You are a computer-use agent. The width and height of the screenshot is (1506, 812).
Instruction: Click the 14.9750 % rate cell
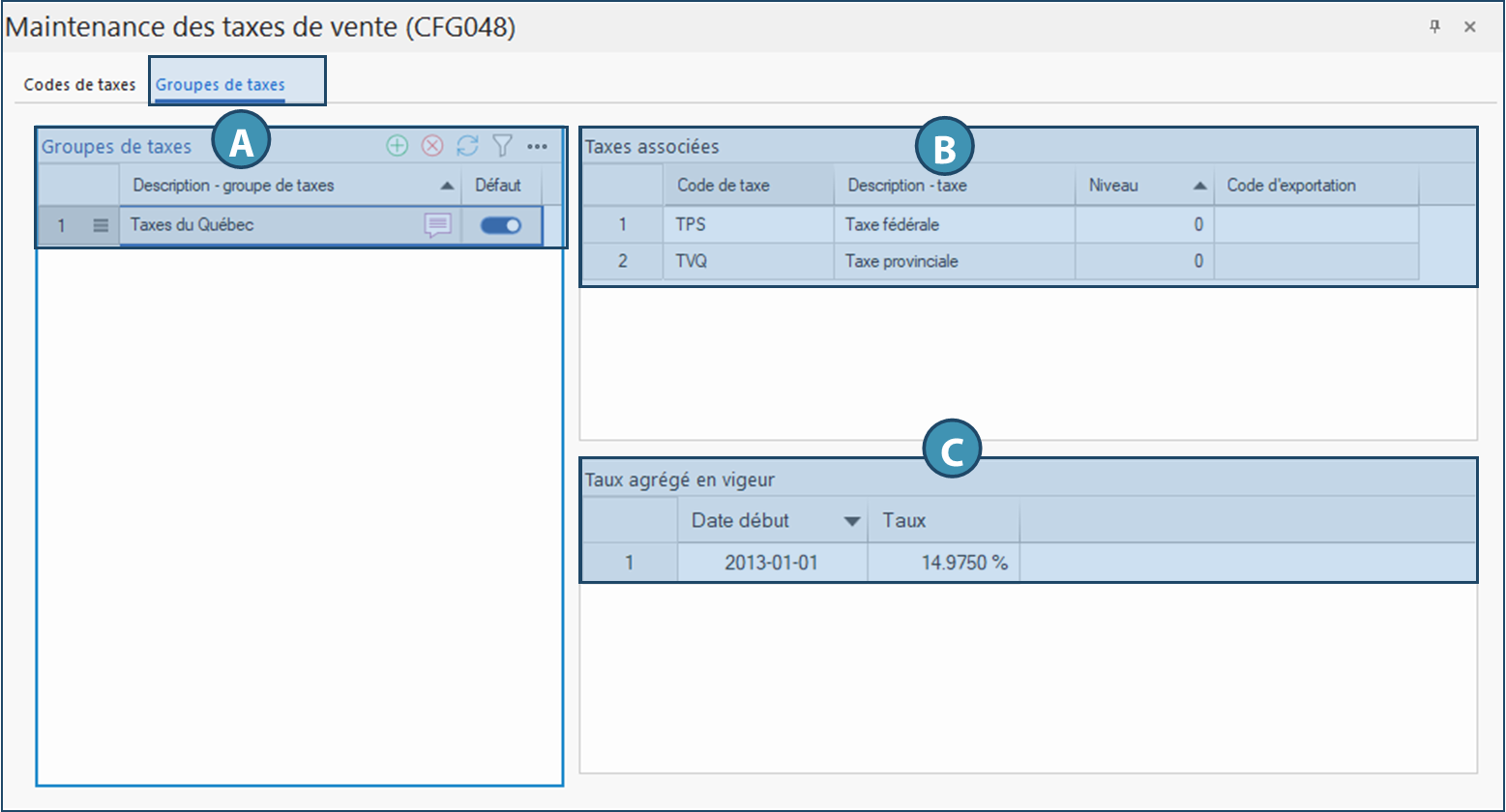pyautogui.click(x=943, y=563)
